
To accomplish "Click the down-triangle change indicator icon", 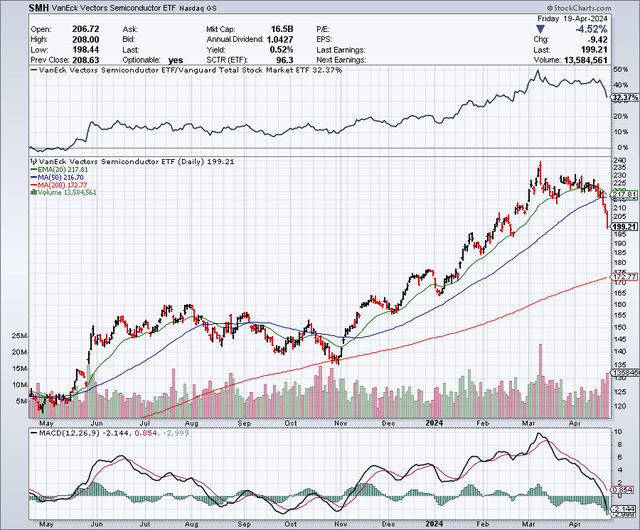I will pos(540,29).
